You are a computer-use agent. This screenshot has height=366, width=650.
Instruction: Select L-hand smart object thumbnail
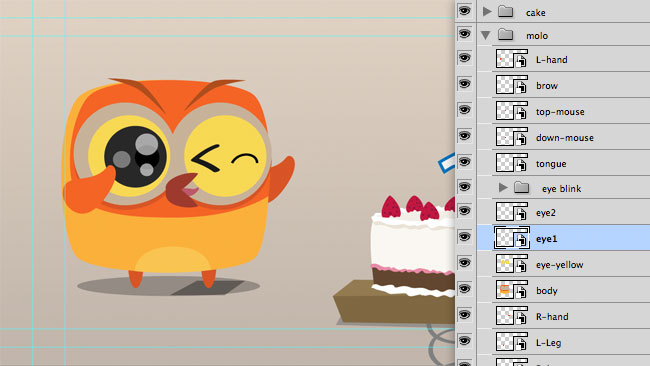pos(512,59)
